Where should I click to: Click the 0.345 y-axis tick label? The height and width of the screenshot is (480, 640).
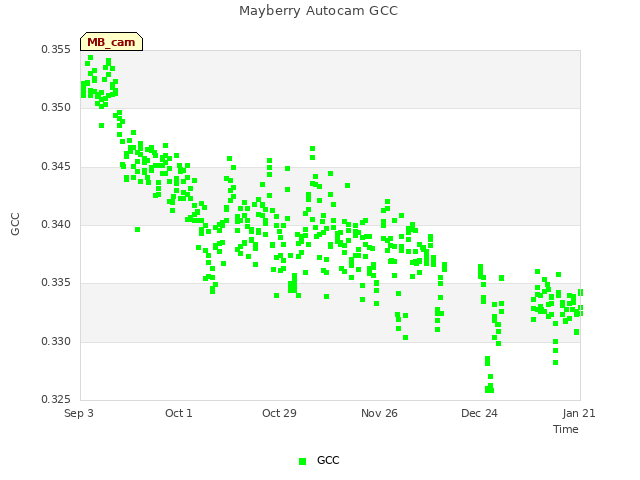coord(56,167)
